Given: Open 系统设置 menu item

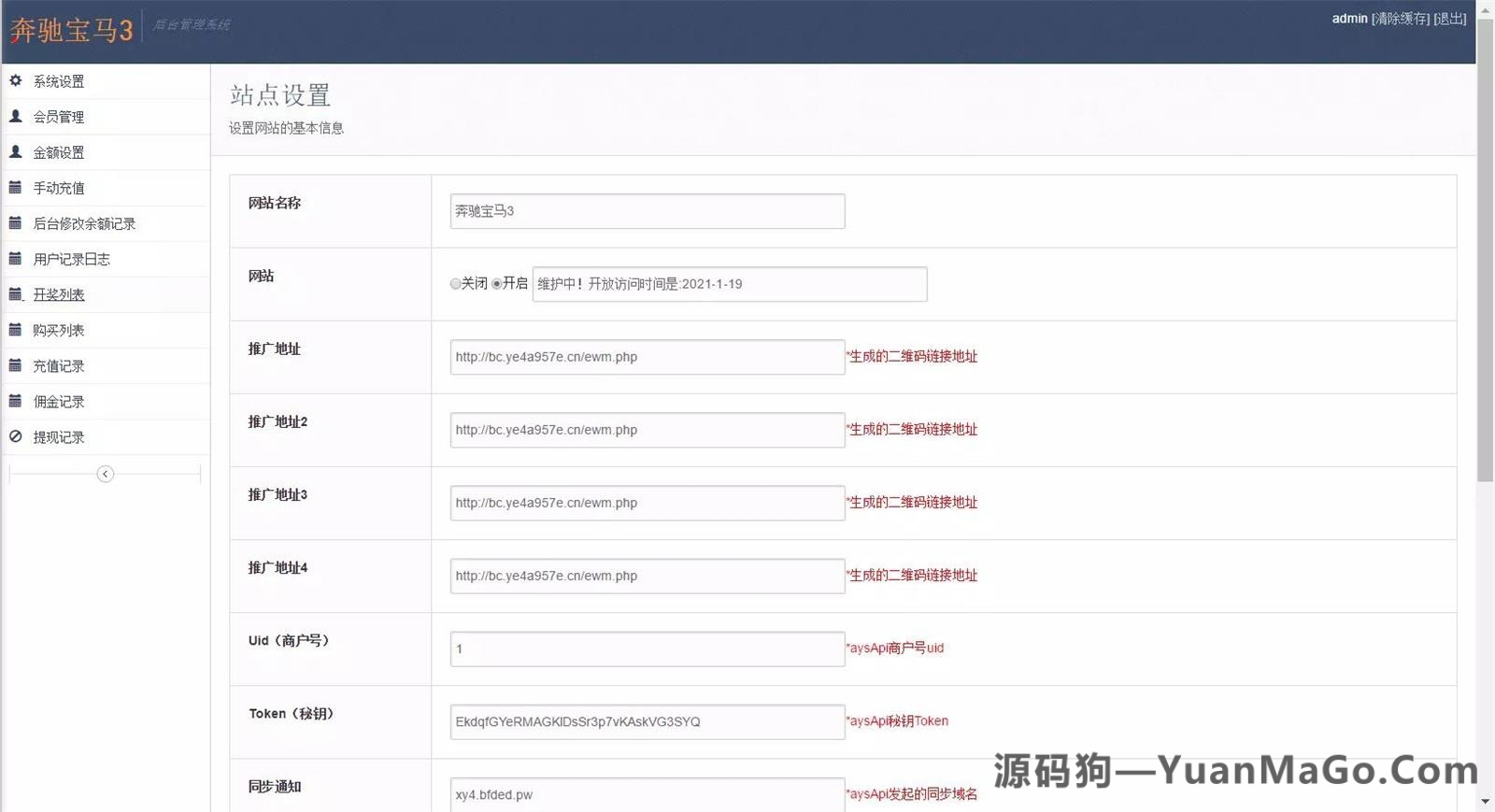Looking at the screenshot, I should (x=59, y=81).
